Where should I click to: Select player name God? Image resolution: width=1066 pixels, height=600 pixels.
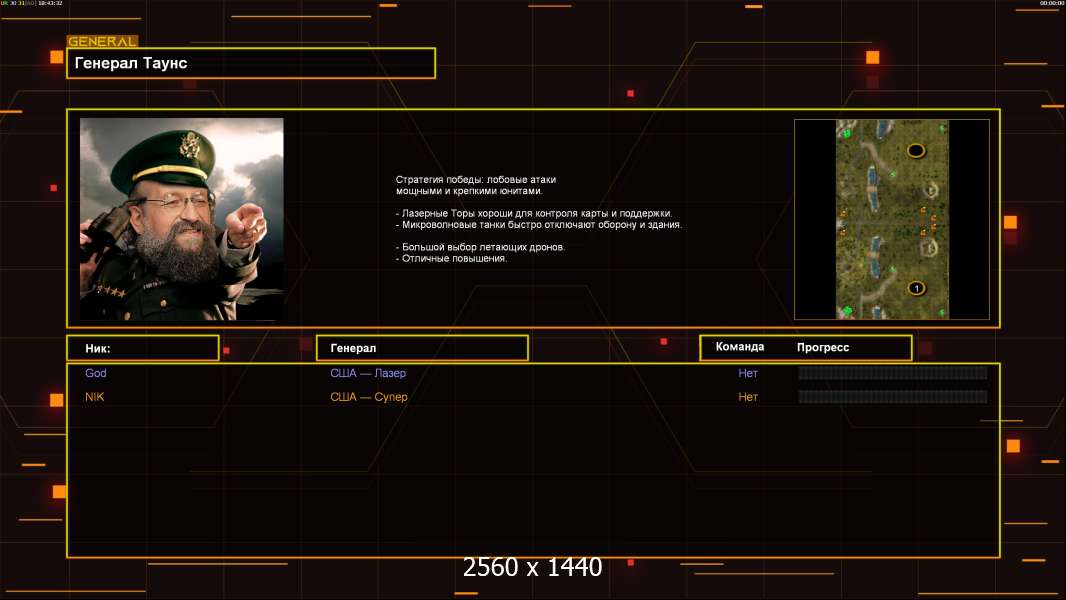point(96,373)
